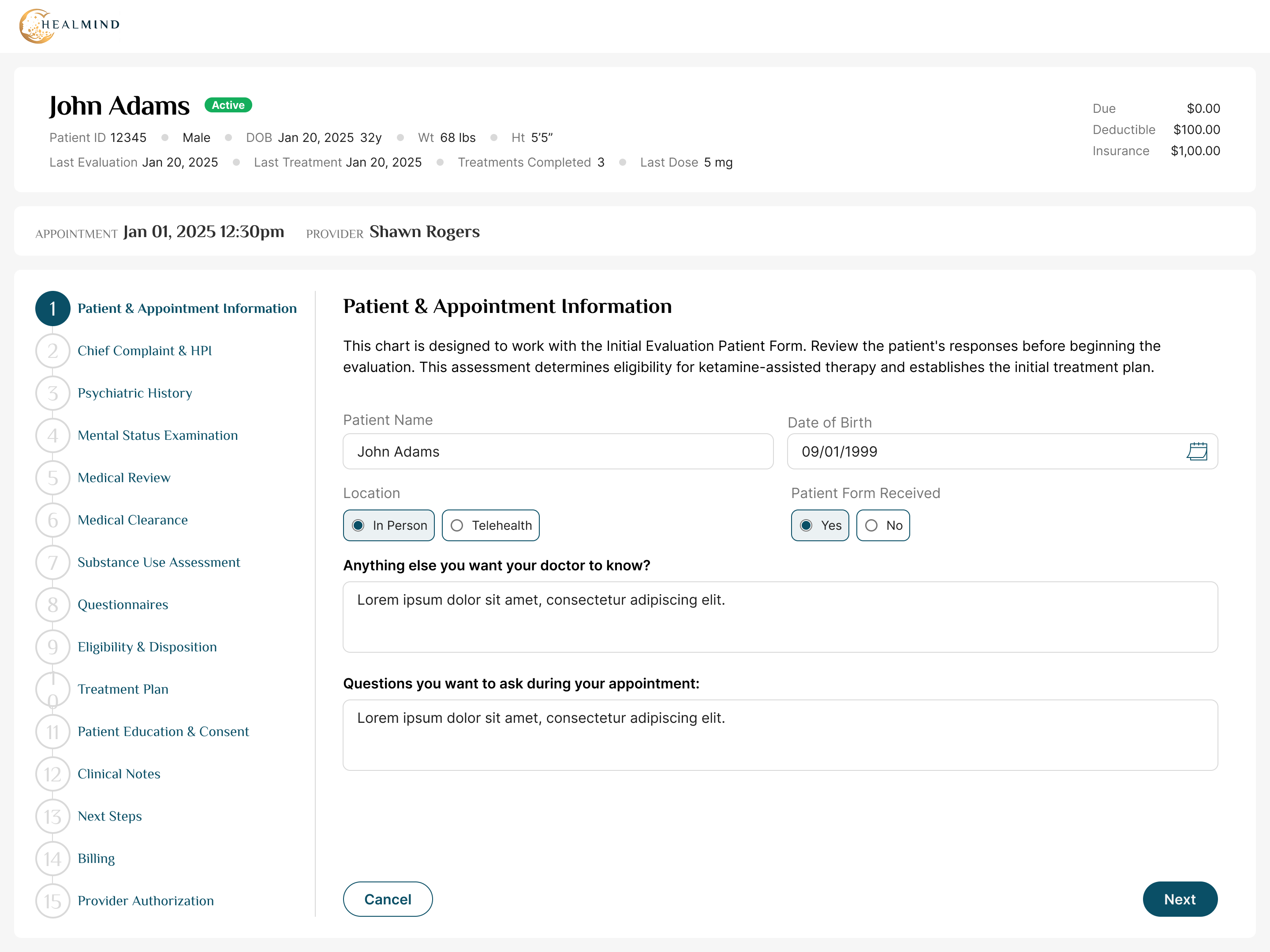Choose No for Patient Form Received

pyautogui.click(x=883, y=526)
